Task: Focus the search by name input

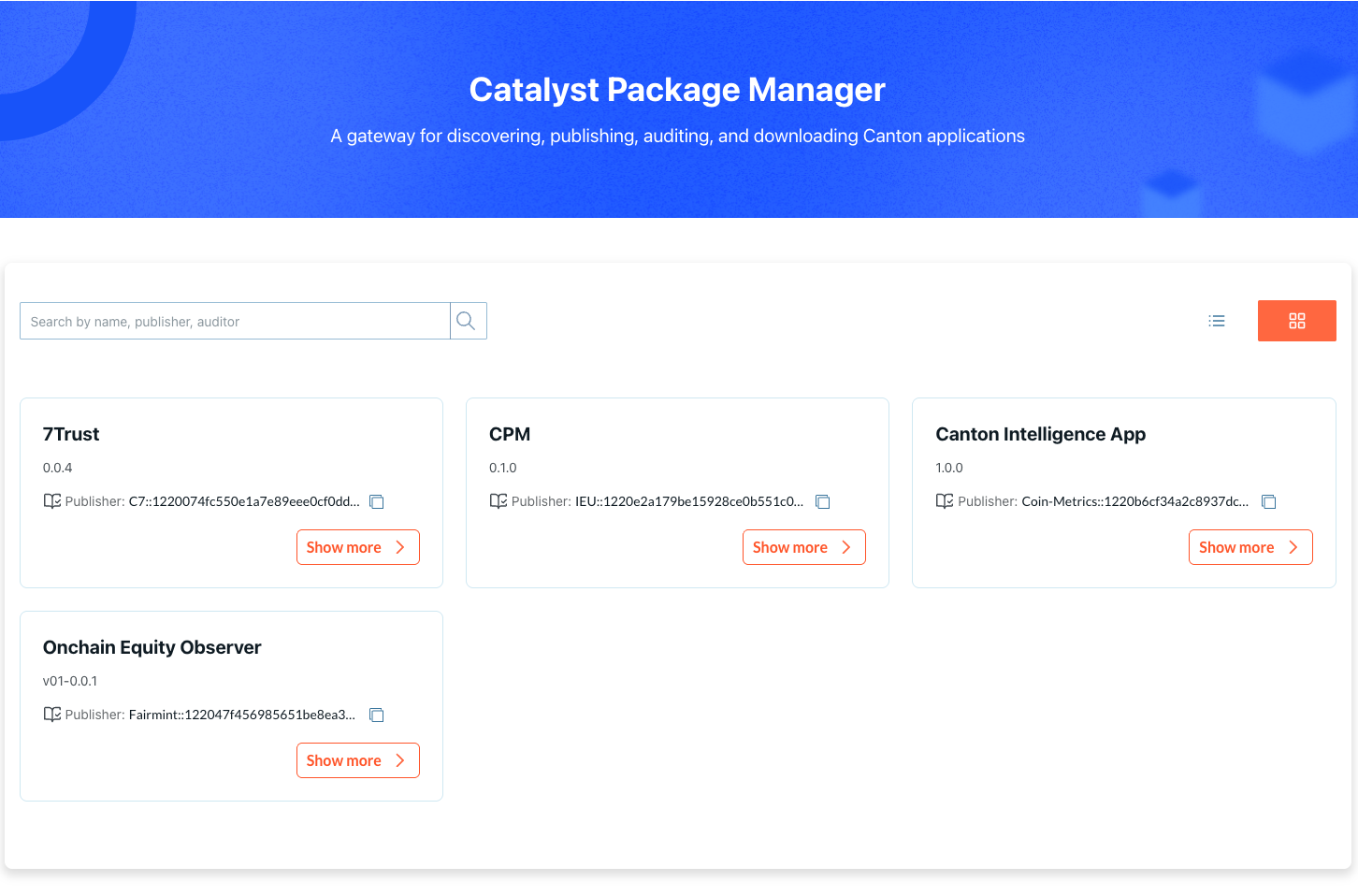Action: click(235, 321)
